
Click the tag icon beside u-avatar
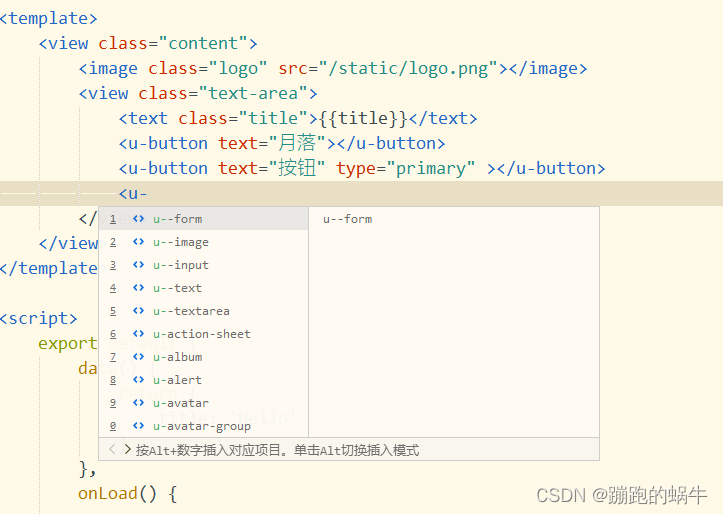[138, 403]
